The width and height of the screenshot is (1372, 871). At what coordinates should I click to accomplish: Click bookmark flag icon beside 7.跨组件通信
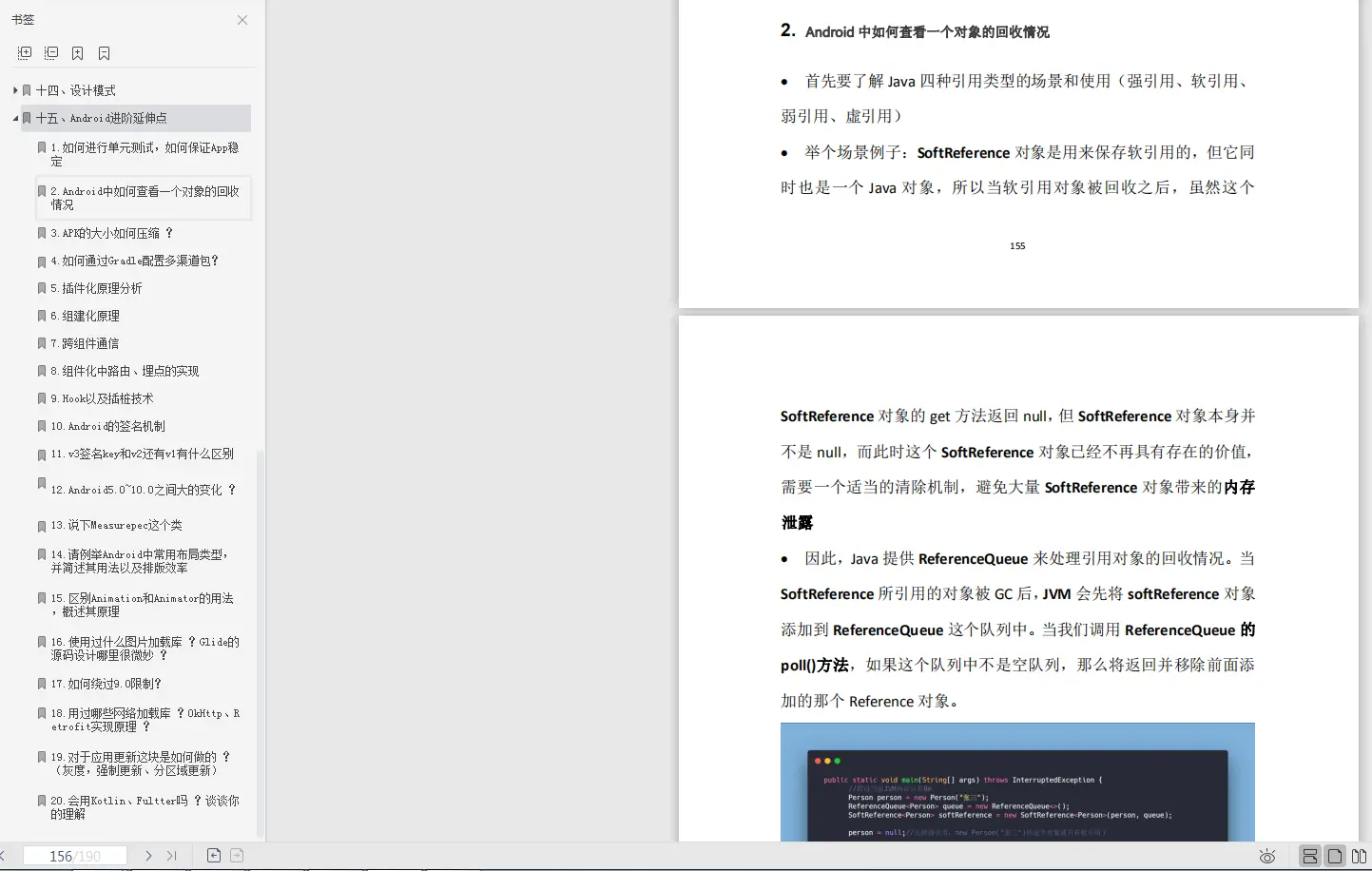point(42,343)
